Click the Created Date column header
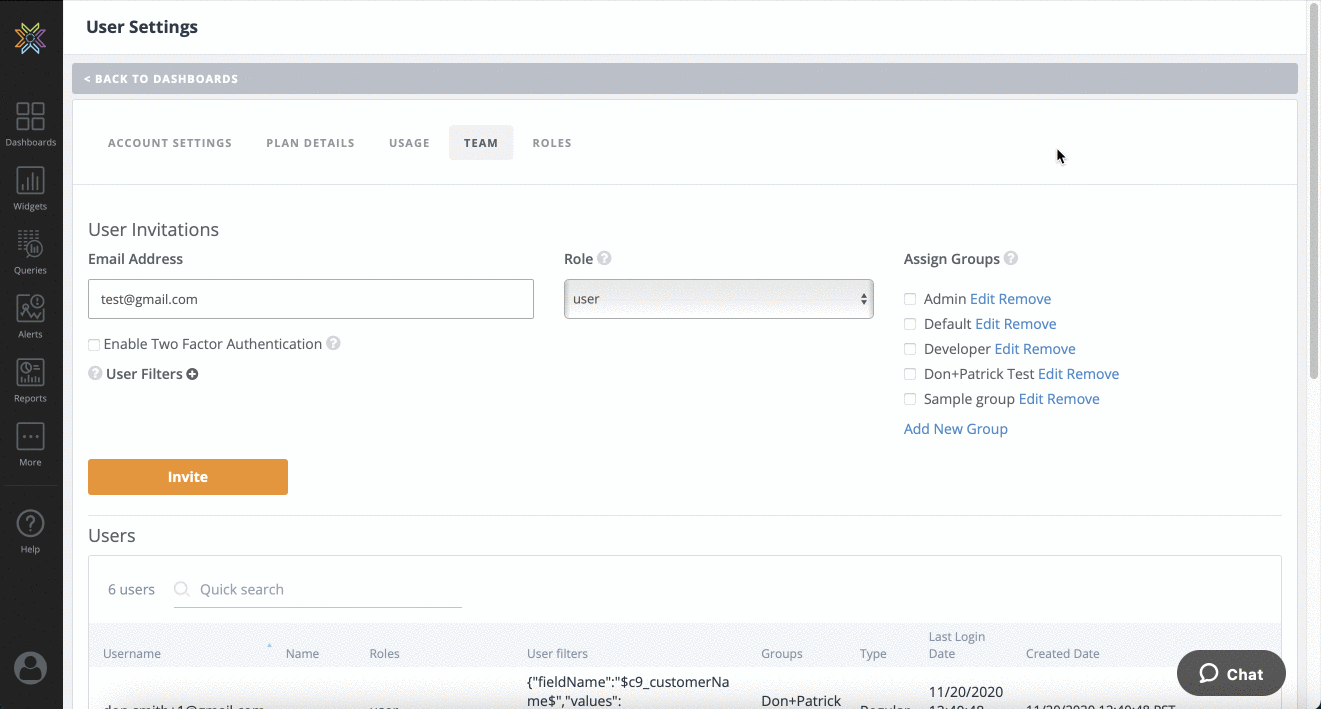Image resolution: width=1321 pixels, height=709 pixels. click(x=1062, y=654)
